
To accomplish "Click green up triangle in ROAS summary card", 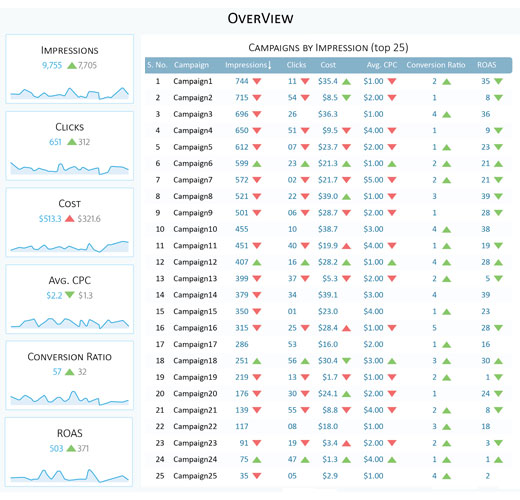I will click(71, 448).
